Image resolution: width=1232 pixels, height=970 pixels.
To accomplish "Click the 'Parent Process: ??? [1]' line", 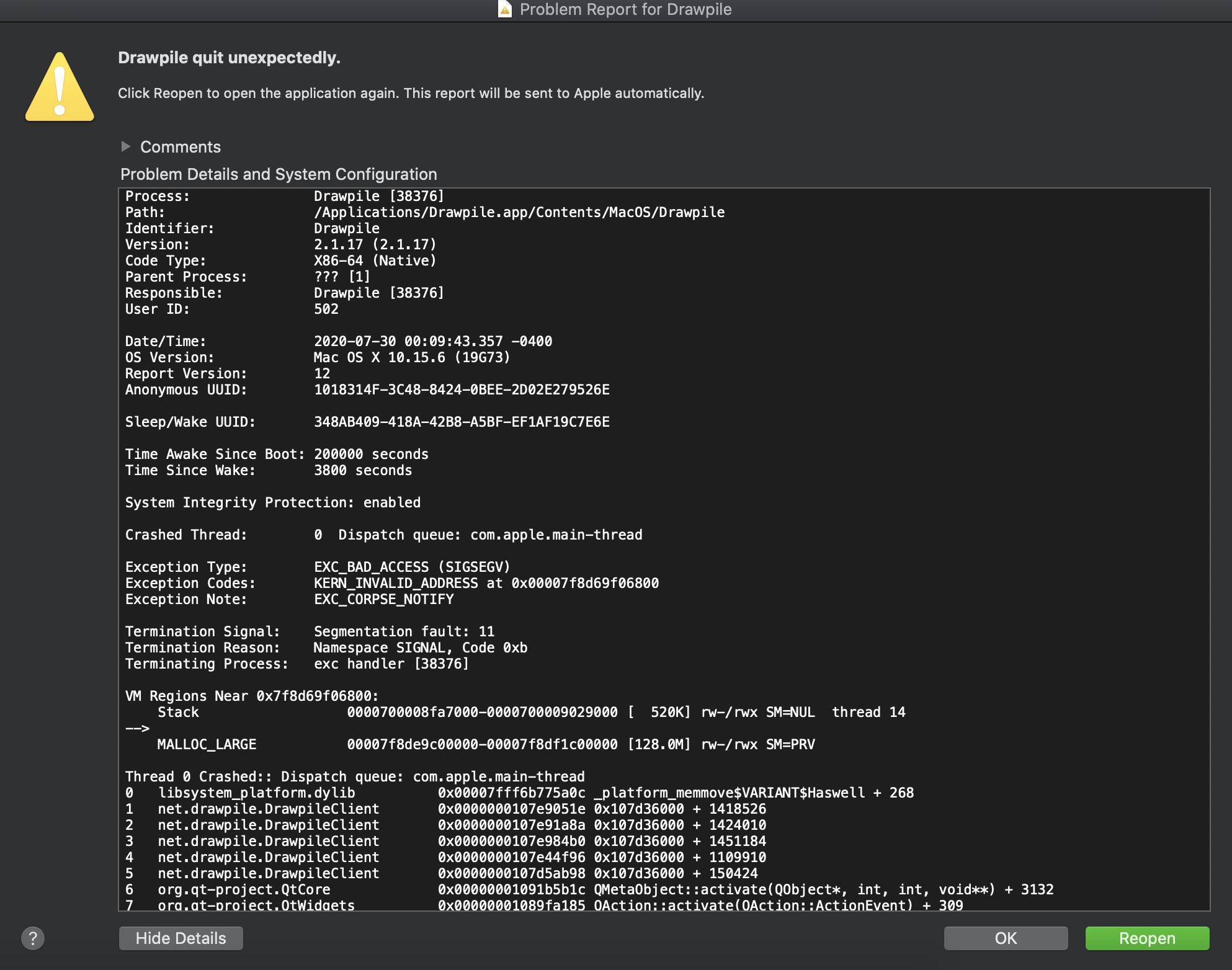I will [248, 277].
